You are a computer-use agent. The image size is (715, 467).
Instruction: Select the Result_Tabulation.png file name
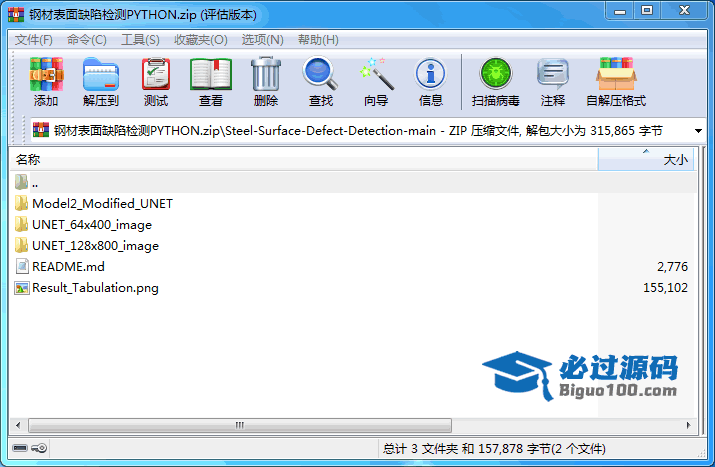pos(95,288)
